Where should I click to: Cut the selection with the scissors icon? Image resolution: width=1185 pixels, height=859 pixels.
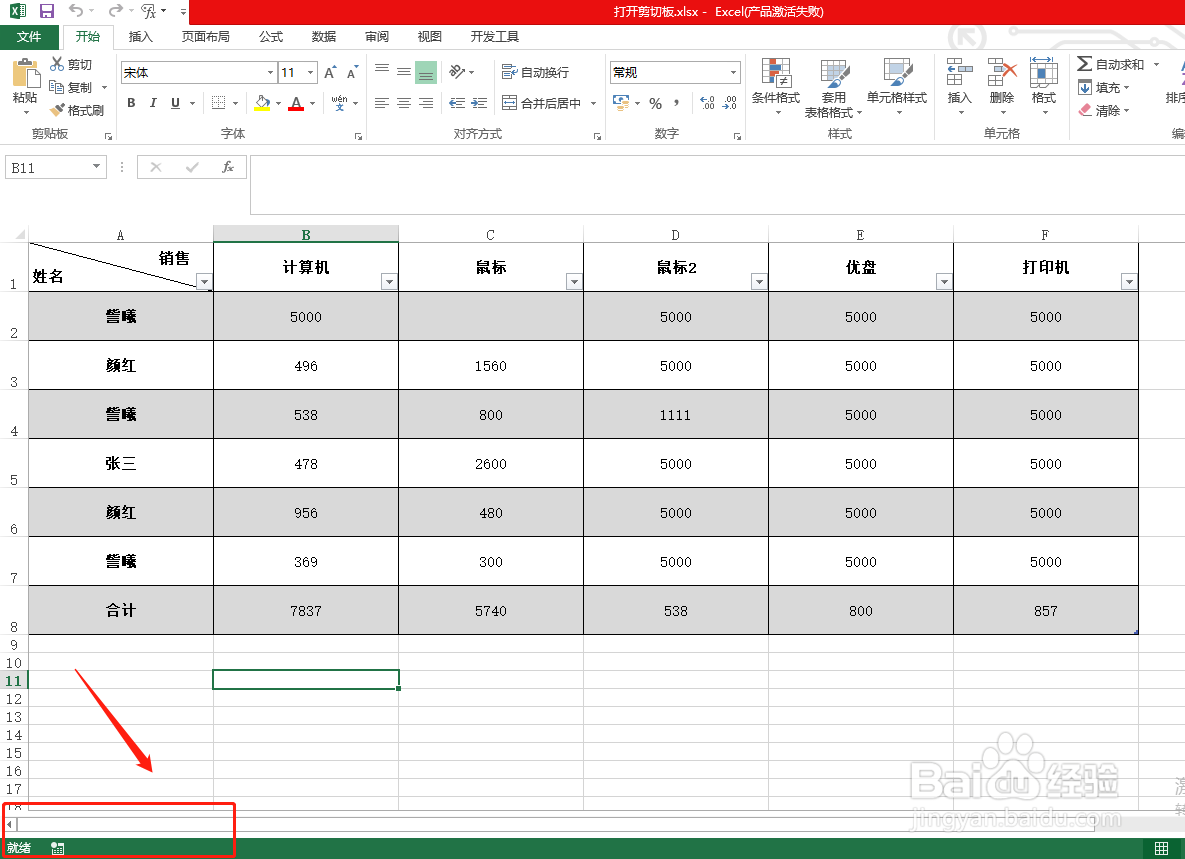pos(57,64)
